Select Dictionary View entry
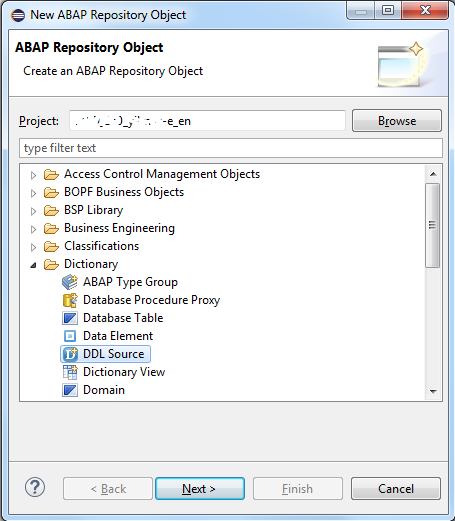 124,372
